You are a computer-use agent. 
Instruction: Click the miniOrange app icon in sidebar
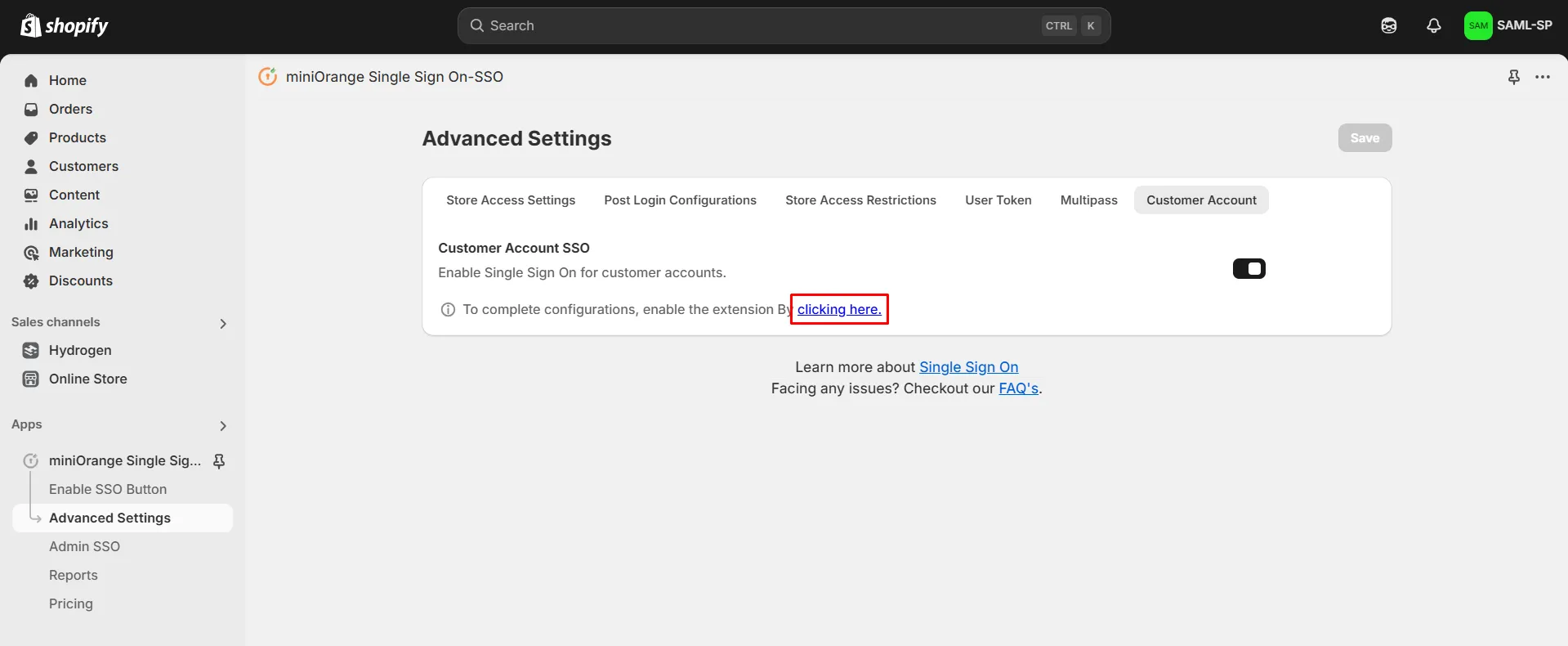31,460
